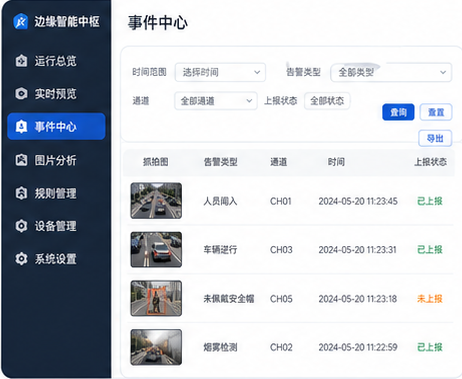
Task: Open 图片分析 from sidebar
Action: tap(56, 160)
